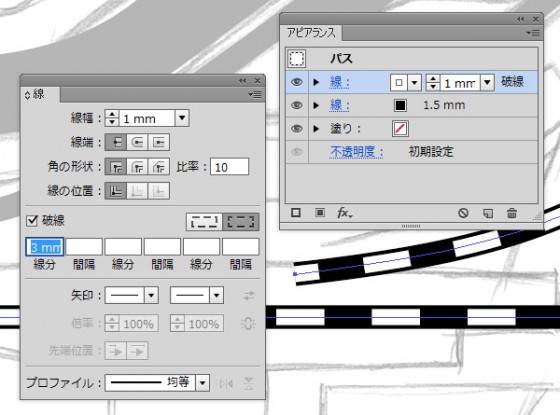Viewport: 560px width, 415px height.
Task: Uncheck the 破線 checkbox
Action: click(x=32, y=221)
